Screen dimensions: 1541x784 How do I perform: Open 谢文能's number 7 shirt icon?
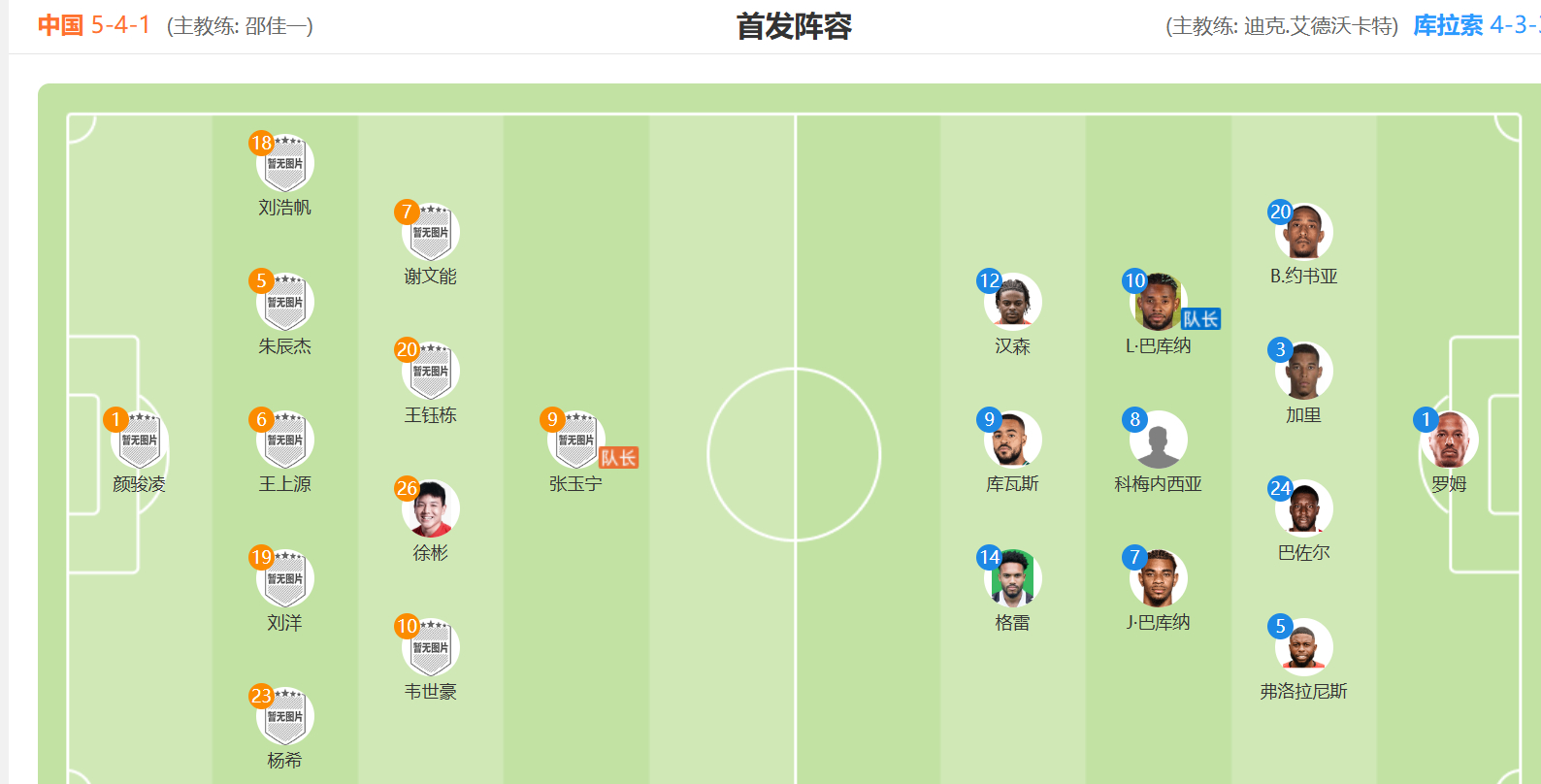(431, 234)
